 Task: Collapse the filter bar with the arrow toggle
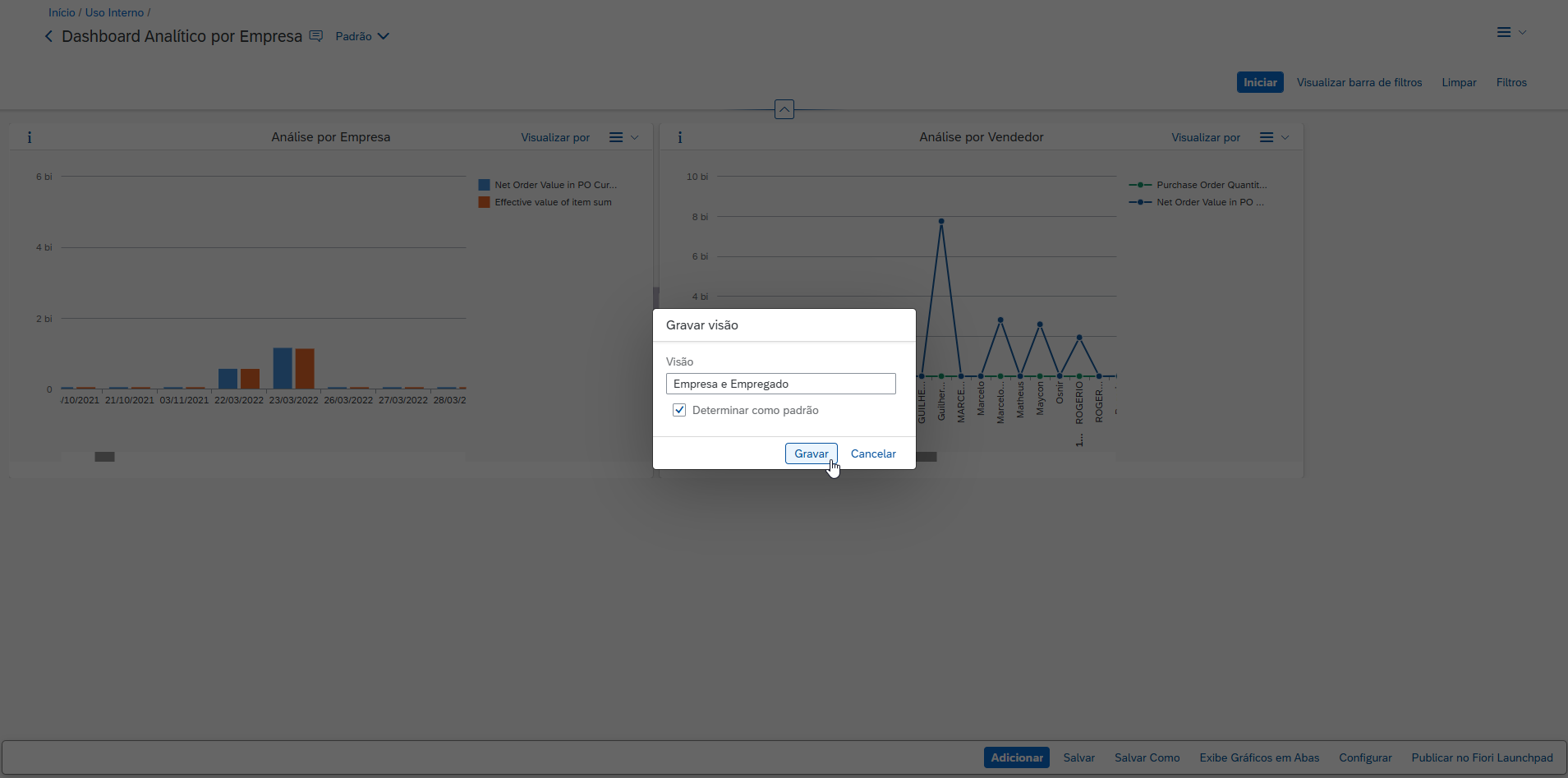click(784, 109)
